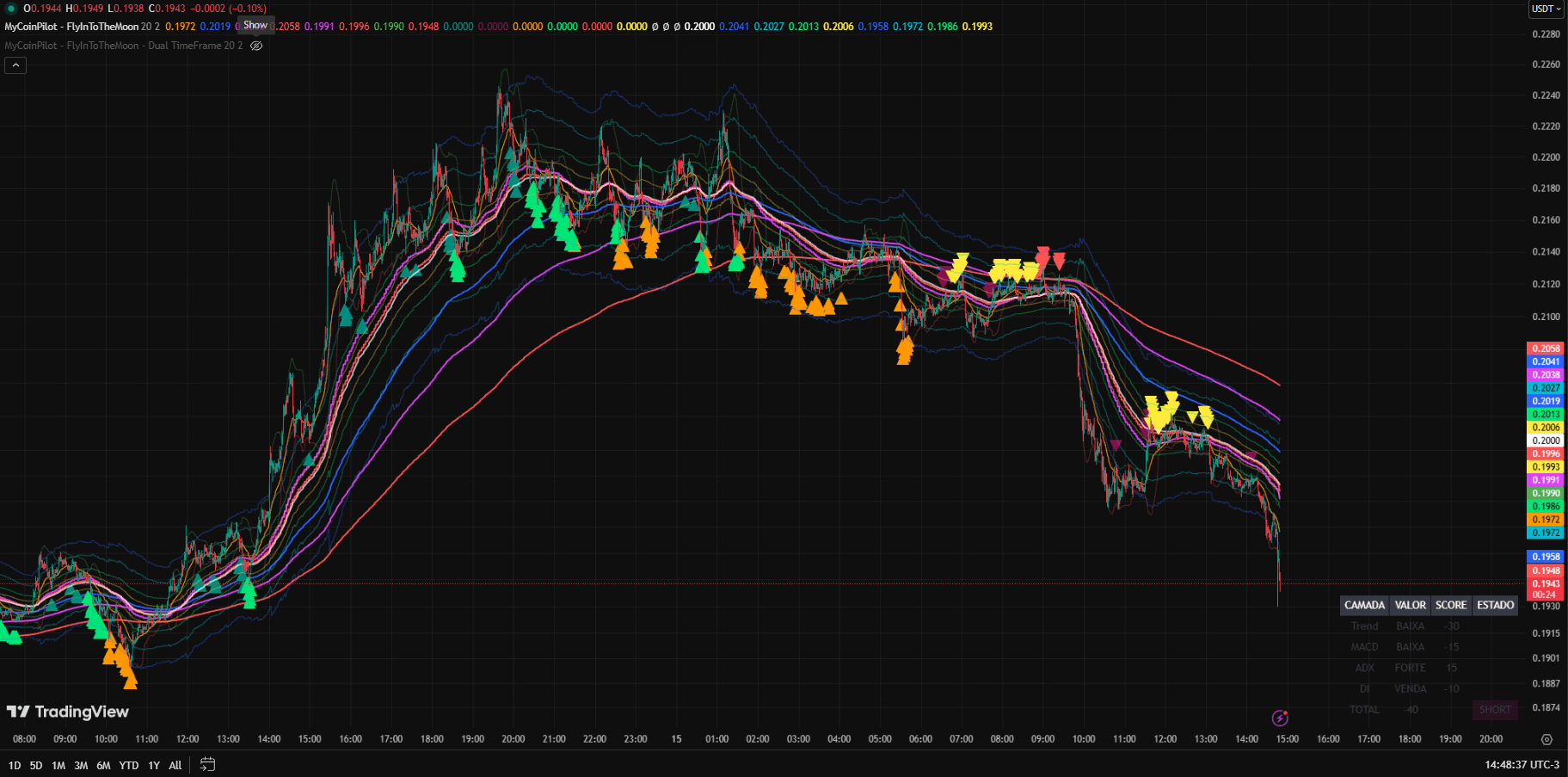The height and width of the screenshot is (777, 1568).
Task: Show the hidden Dual TimeFrame indicator via eye icon
Action: 256,46
